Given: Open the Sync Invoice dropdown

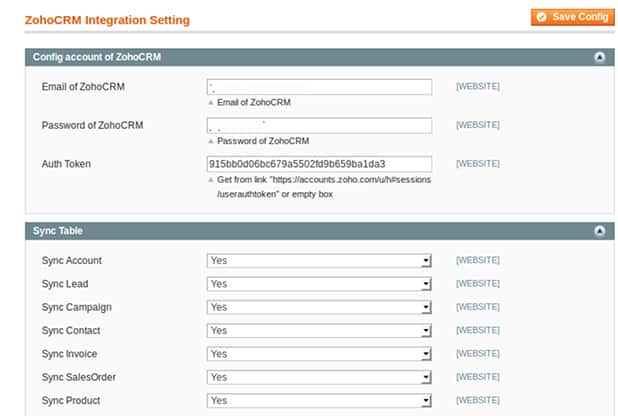Looking at the screenshot, I should [x=319, y=354].
